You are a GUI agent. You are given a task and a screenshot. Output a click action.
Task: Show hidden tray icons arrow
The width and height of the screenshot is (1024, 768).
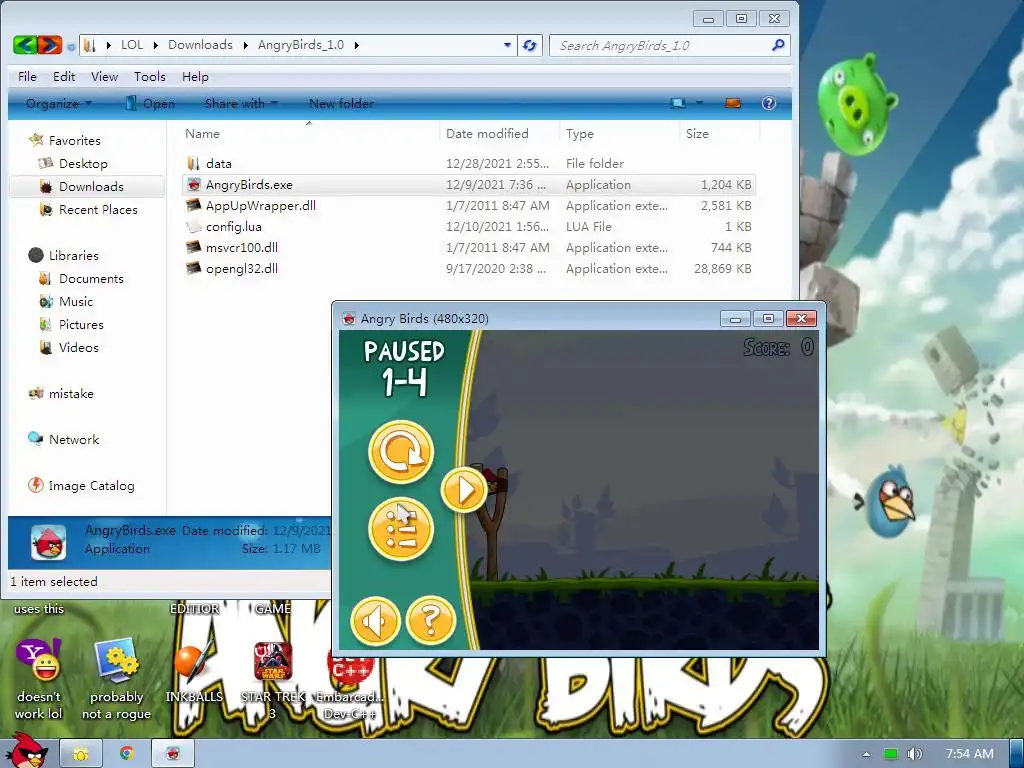point(867,754)
